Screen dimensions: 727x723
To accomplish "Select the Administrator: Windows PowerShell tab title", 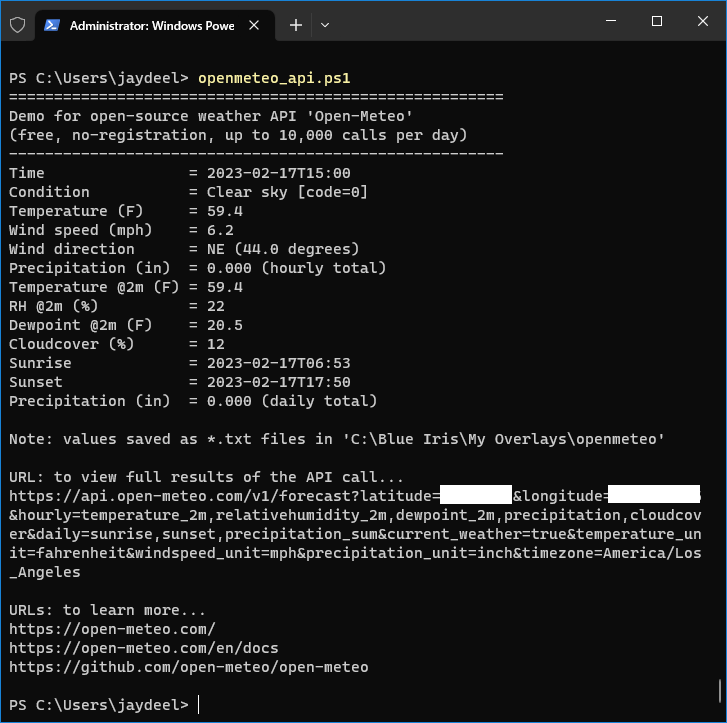I will click(151, 25).
